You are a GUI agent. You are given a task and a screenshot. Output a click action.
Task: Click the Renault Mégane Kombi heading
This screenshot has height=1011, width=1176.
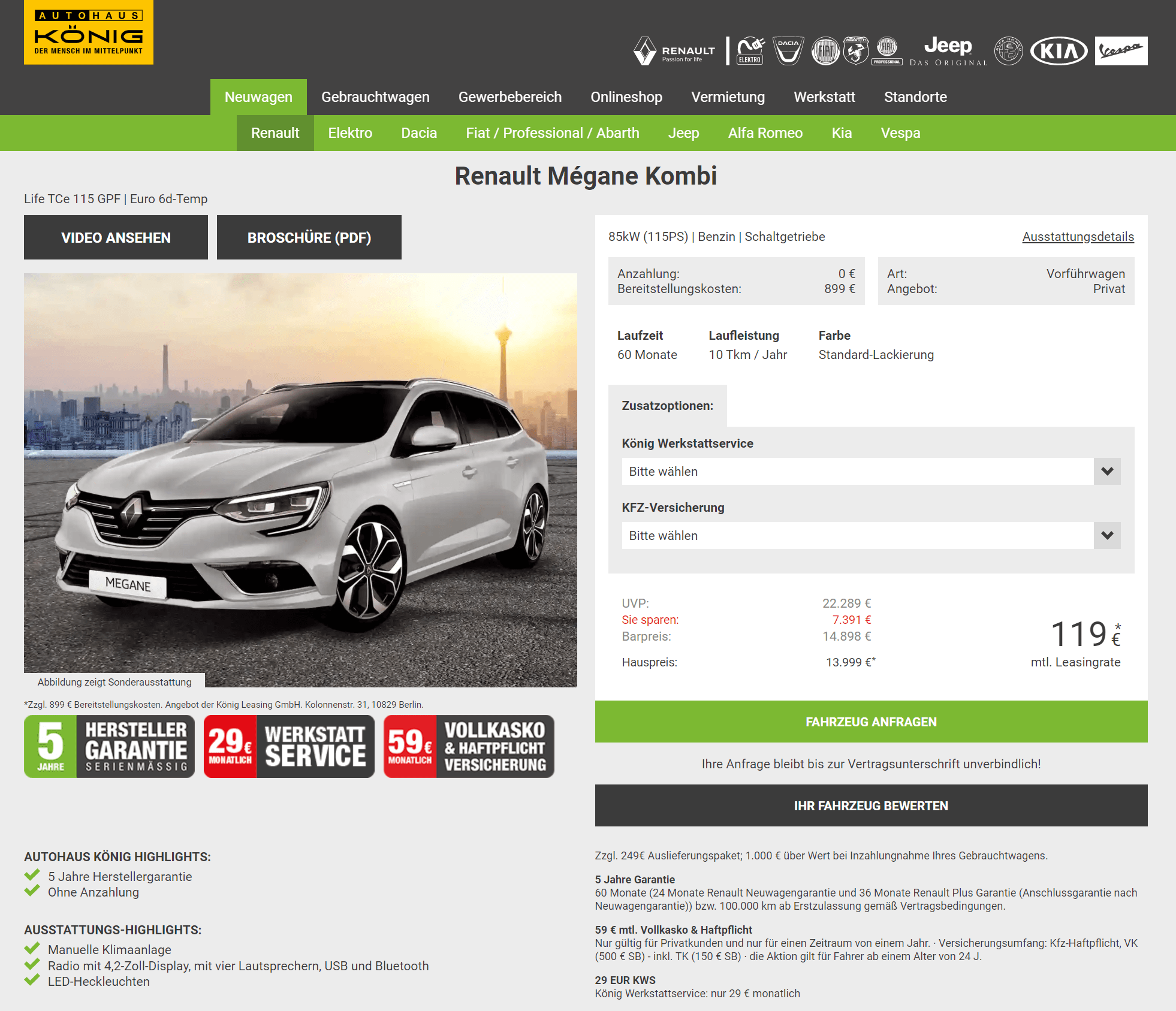pyautogui.click(x=586, y=176)
